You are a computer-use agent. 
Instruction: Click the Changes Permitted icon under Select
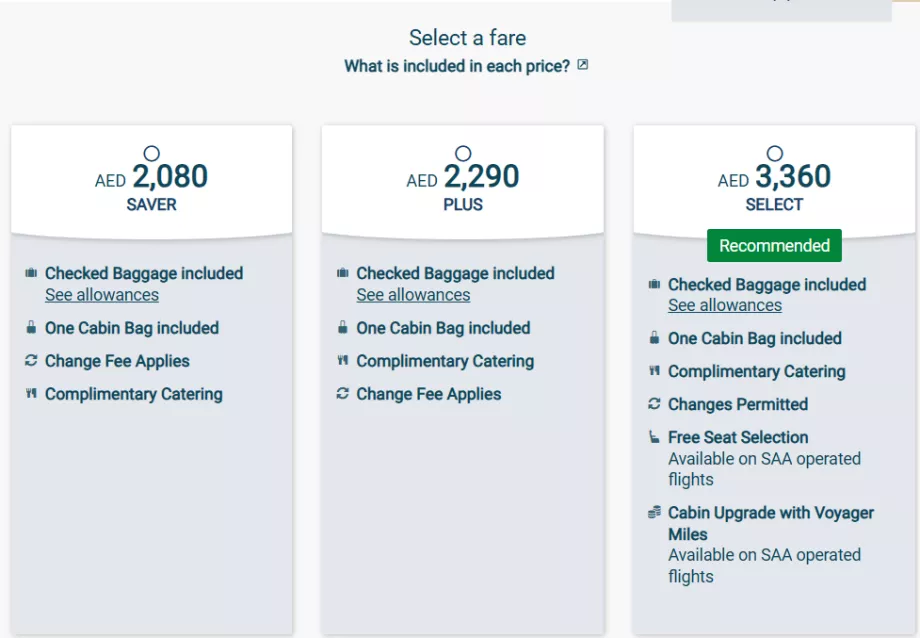click(655, 404)
